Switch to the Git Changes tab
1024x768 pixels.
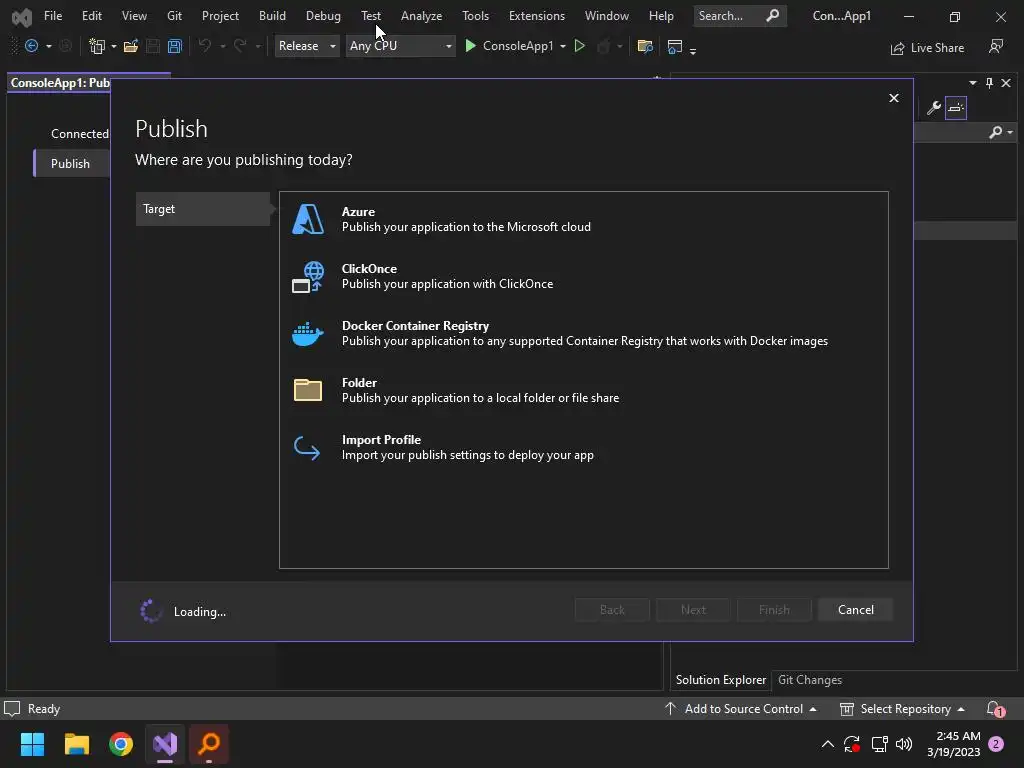click(810, 680)
